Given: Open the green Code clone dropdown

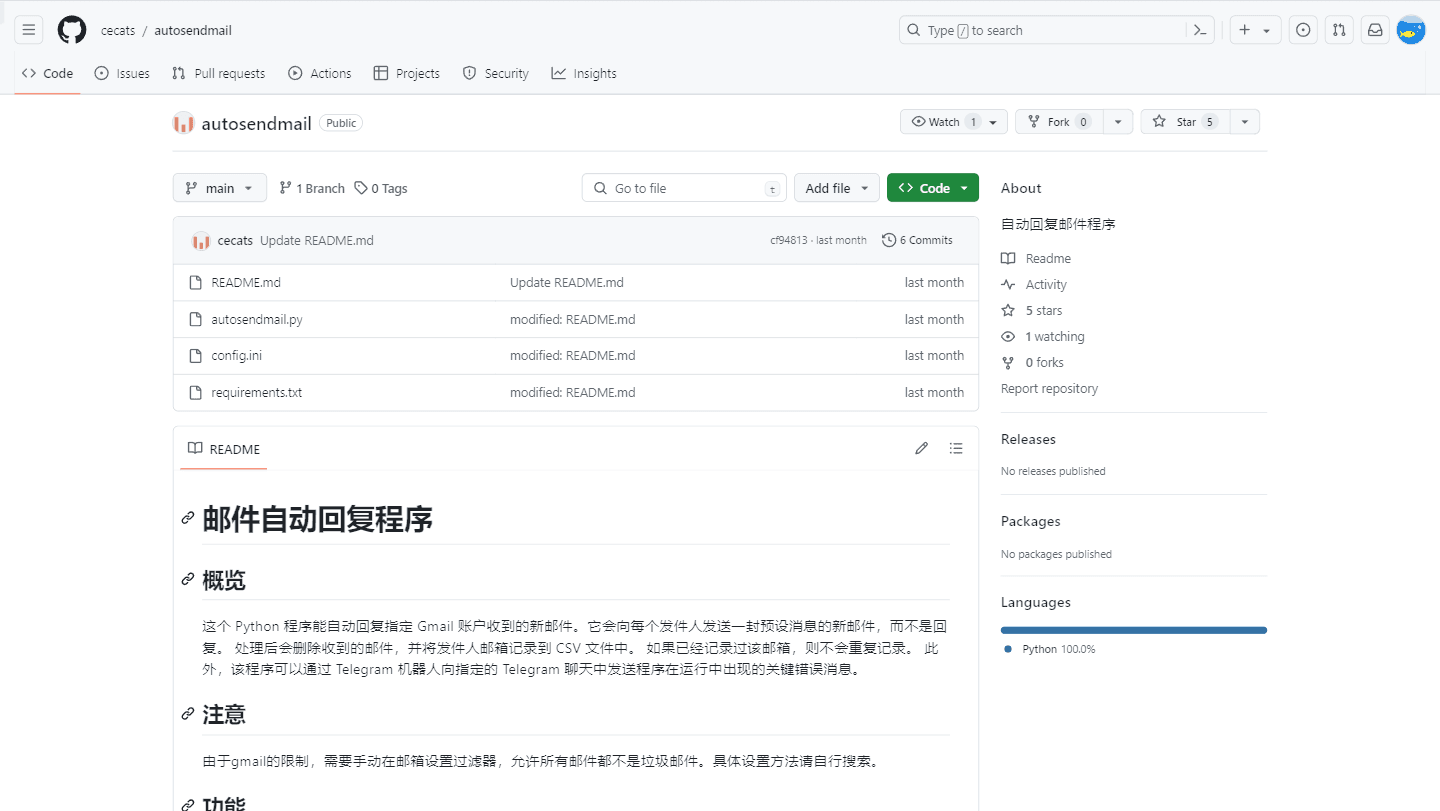Looking at the screenshot, I should [x=933, y=188].
